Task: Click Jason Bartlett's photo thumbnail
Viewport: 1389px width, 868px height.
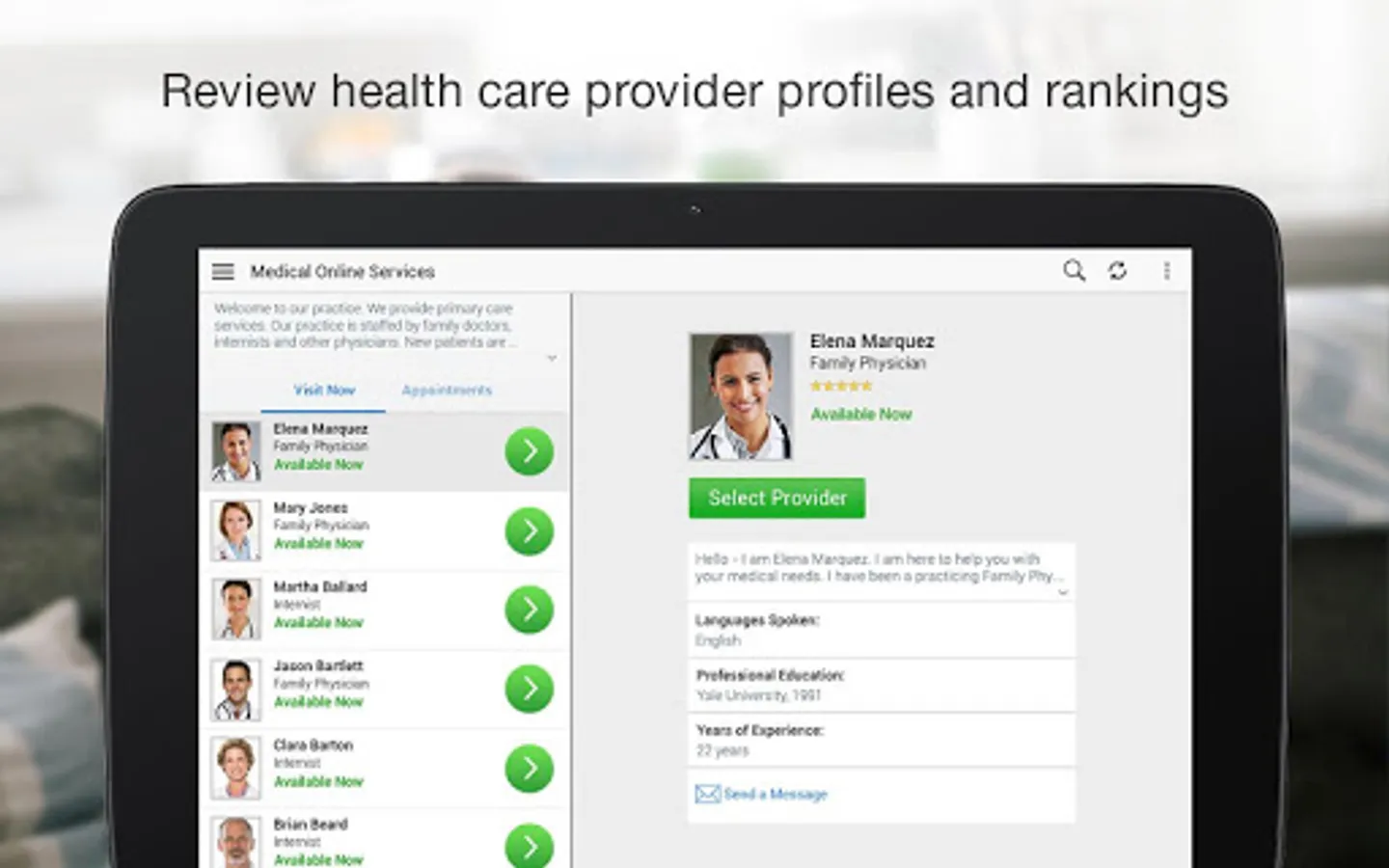Action: 236,689
